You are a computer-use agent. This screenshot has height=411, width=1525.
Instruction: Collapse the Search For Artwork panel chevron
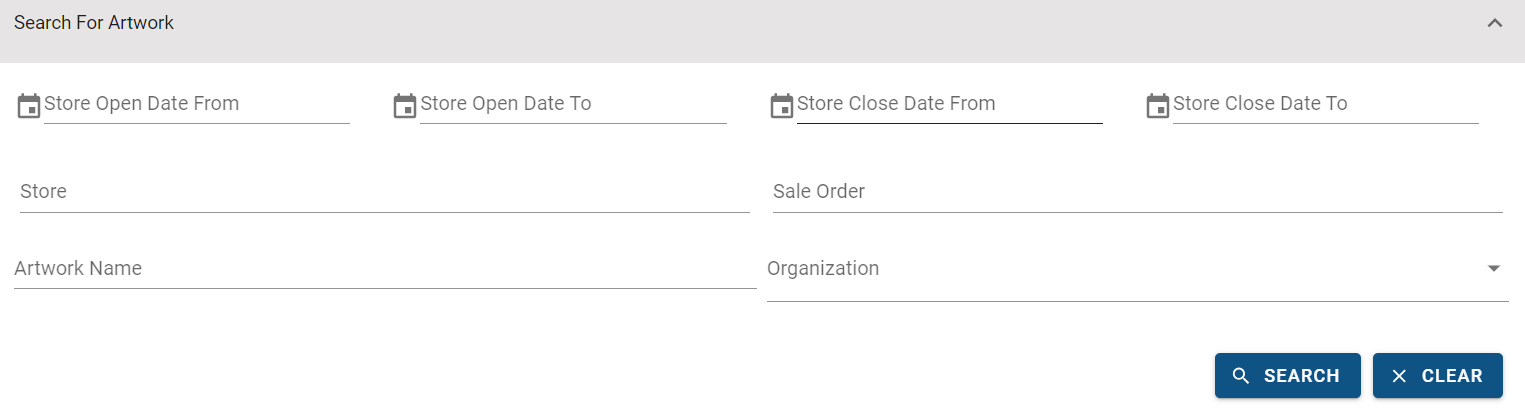(x=1495, y=23)
